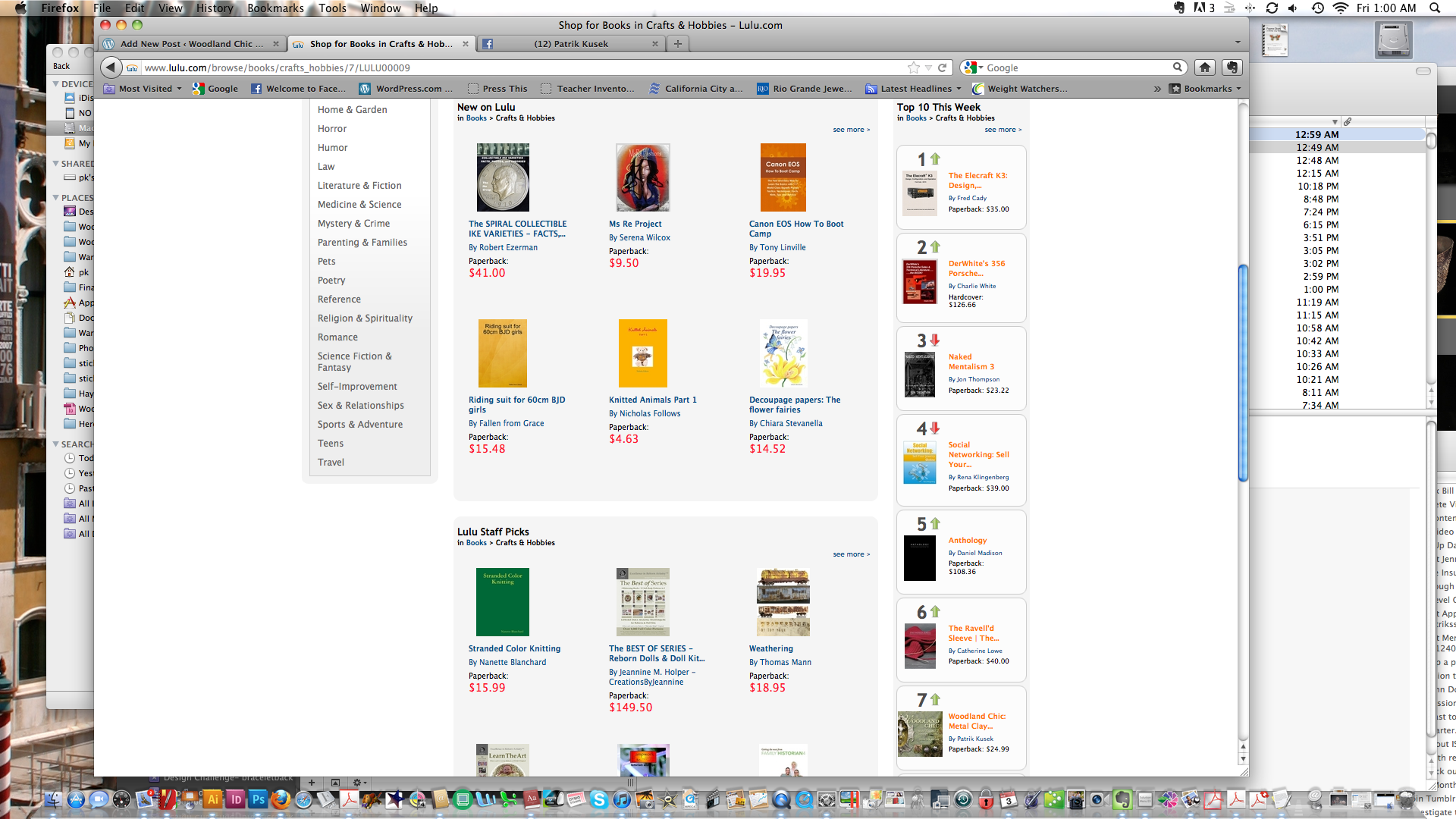This screenshot has width=1456, height=819.
Task: Open California City bookmark
Action: point(696,89)
